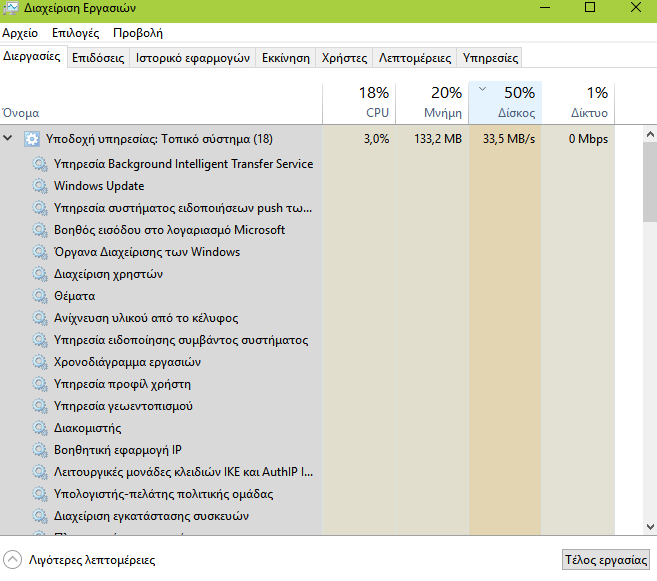
Task: Click gear icon beside Χρονοδιάγραμμα εργασιών
Action: [x=40, y=362]
